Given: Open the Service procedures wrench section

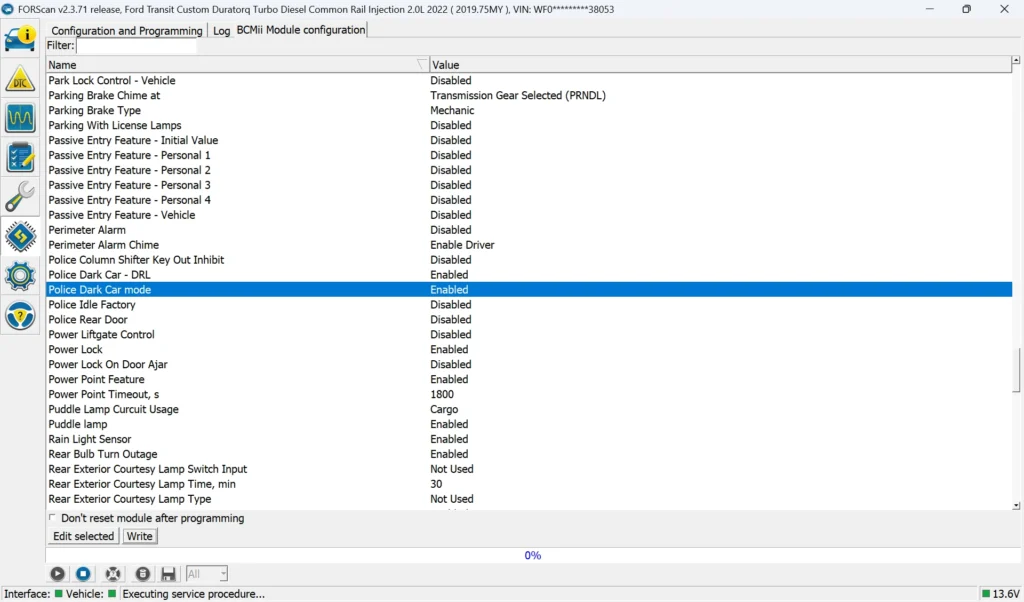Looking at the screenshot, I should (x=20, y=197).
